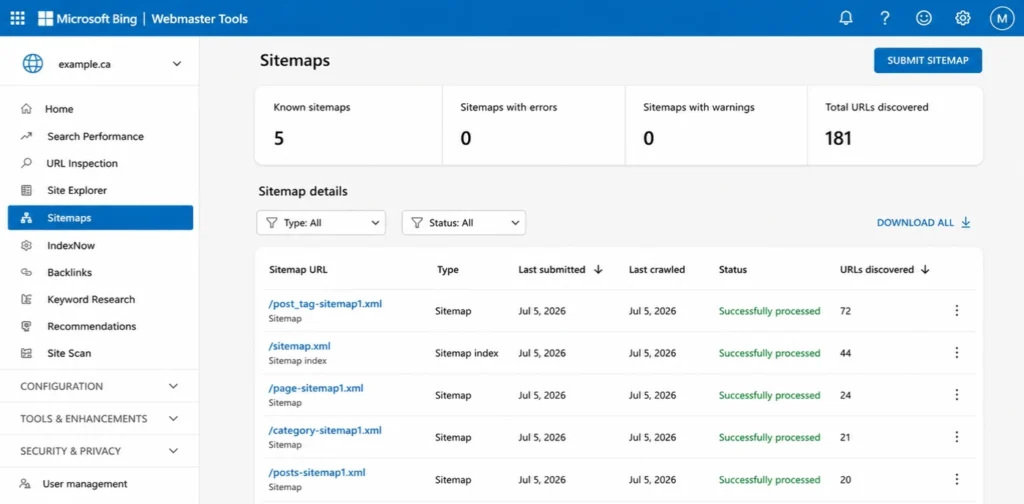
Task: Click the feedback smiley icon
Action: click(923, 18)
